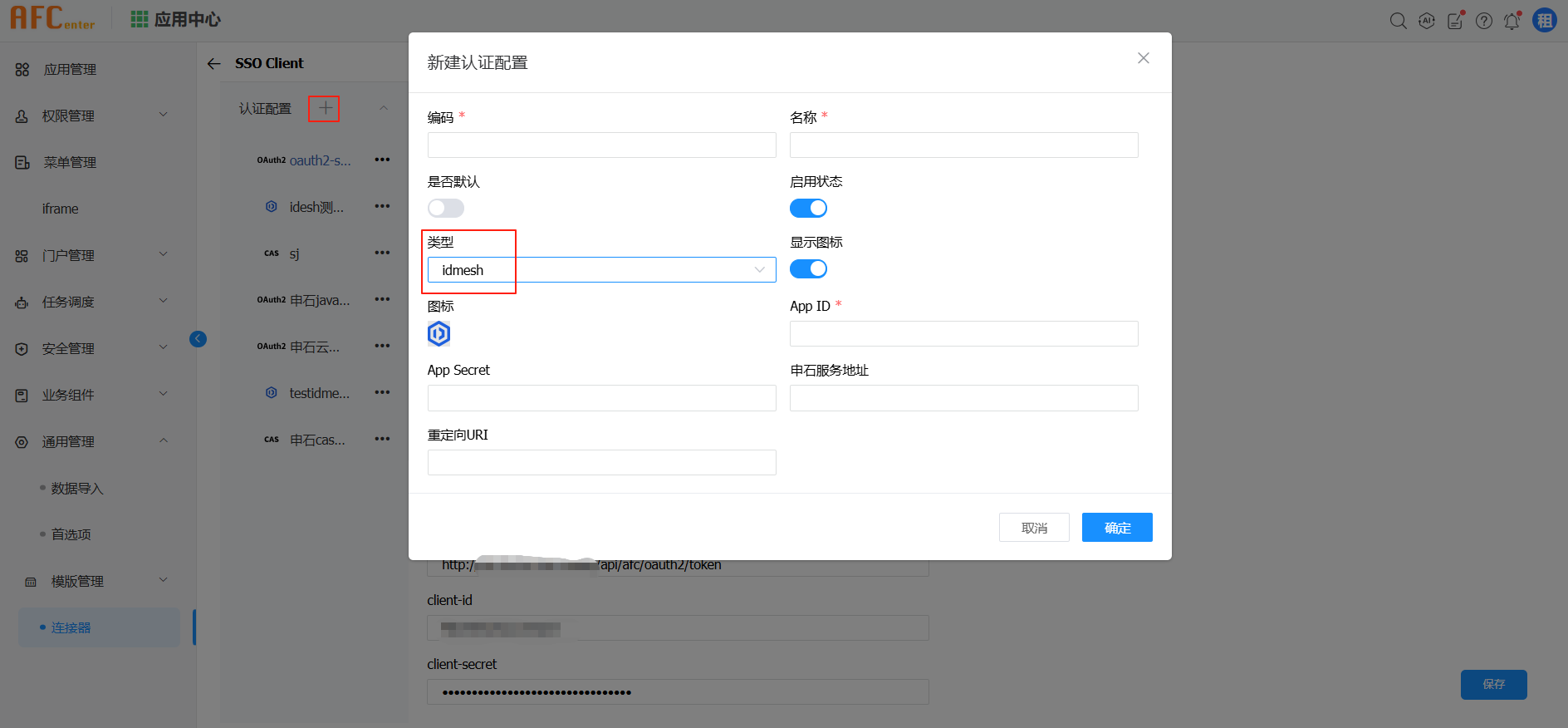Image resolution: width=1568 pixels, height=728 pixels.
Task: Open the 类型 dropdown showing idmesh
Action: click(x=601, y=270)
